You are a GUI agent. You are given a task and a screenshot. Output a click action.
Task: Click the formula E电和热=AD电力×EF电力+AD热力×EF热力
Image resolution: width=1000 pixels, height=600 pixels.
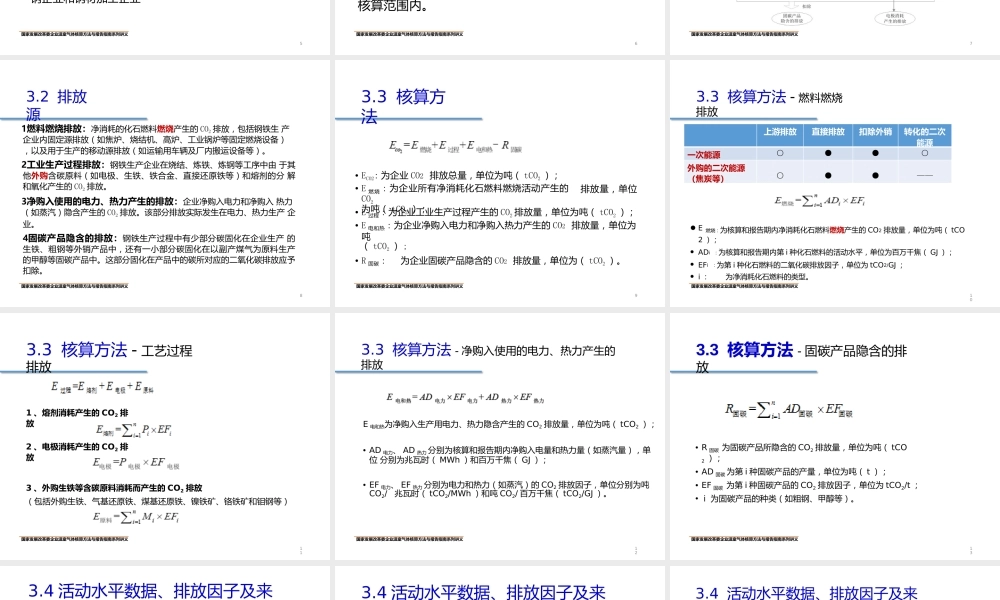465,397
